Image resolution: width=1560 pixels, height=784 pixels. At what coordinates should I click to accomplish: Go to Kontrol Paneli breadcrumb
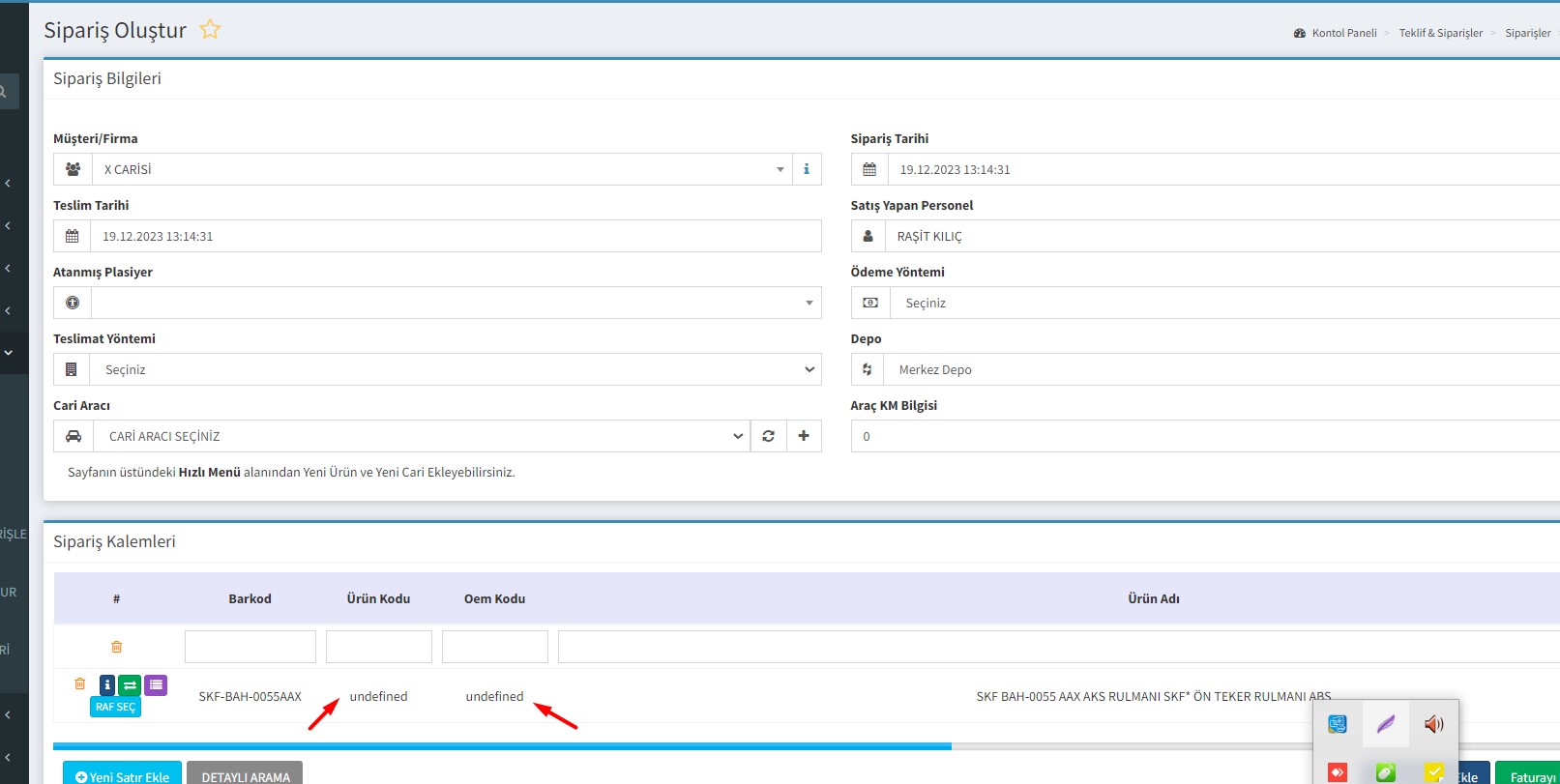pyautogui.click(x=1343, y=33)
